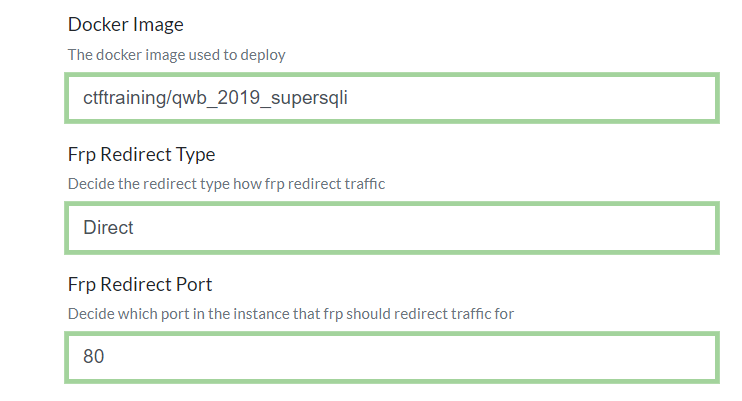Click the "80" port value

point(94,357)
